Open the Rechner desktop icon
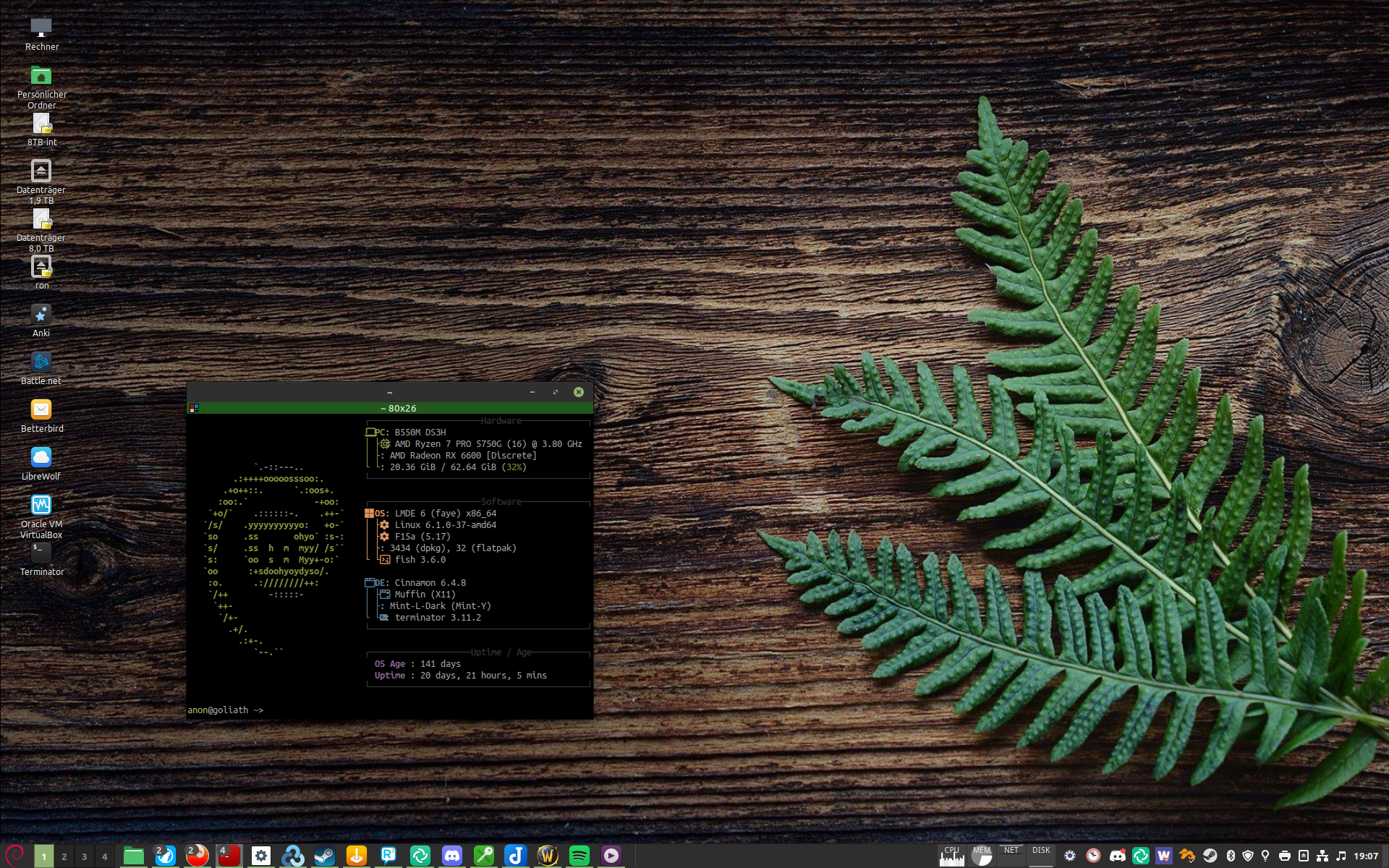The height and width of the screenshot is (868, 1389). click(x=41, y=35)
